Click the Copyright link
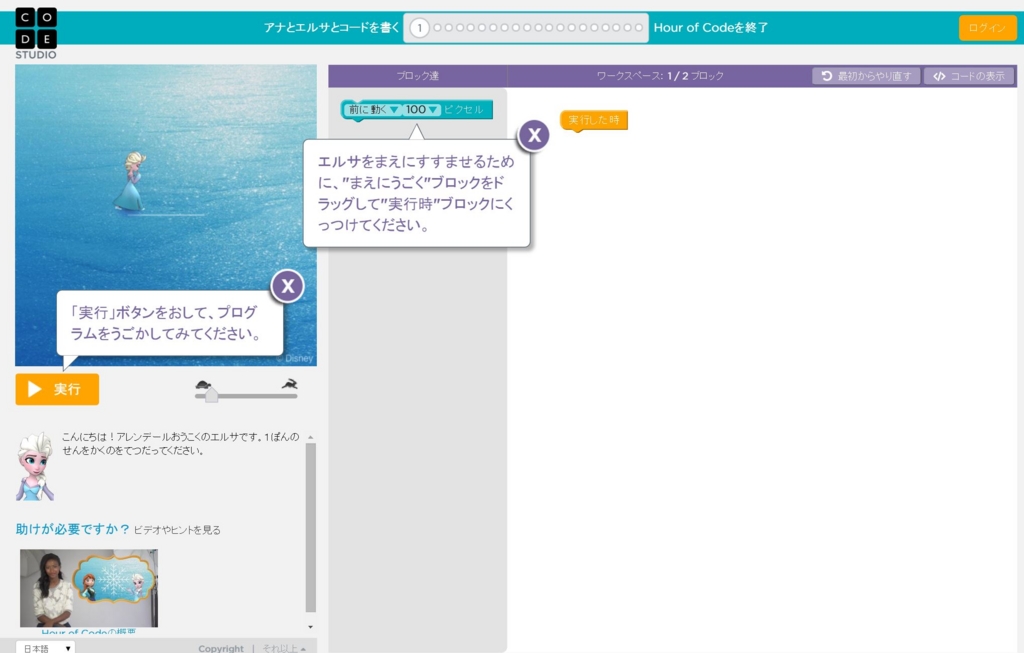The width and height of the screenshot is (1024, 653). tap(221, 648)
